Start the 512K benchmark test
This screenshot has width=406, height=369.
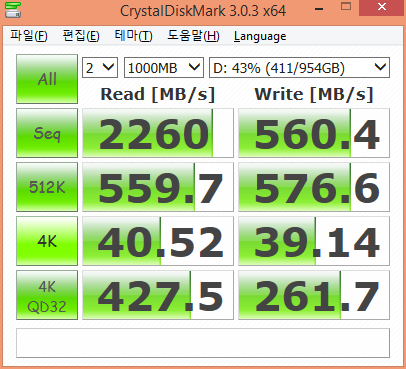(x=47, y=187)
